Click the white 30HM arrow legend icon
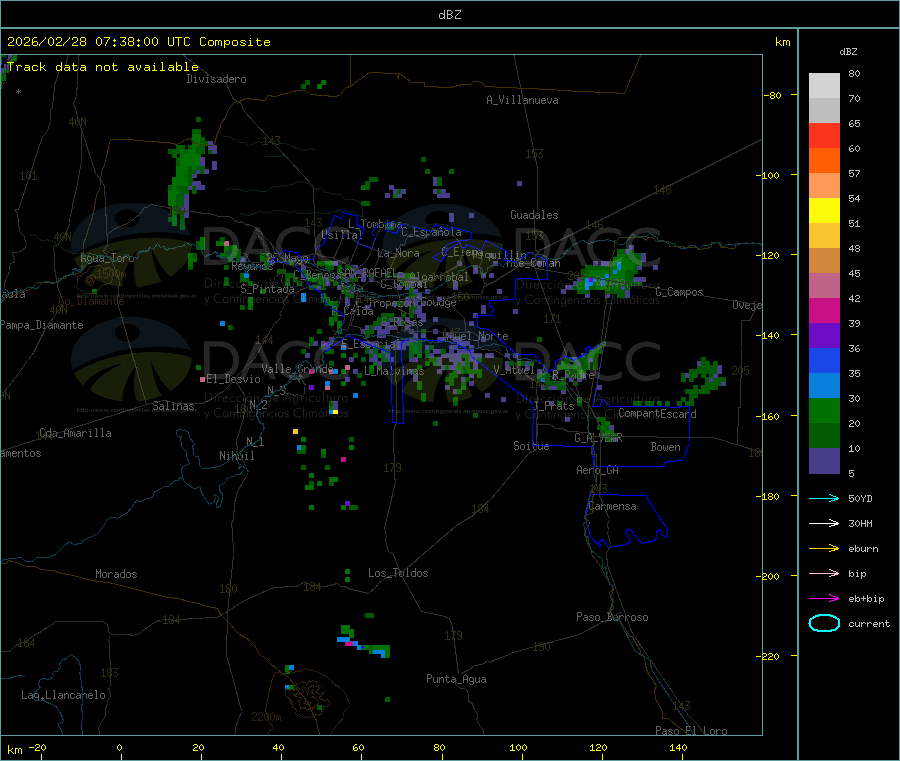 [x=824, y=523]
